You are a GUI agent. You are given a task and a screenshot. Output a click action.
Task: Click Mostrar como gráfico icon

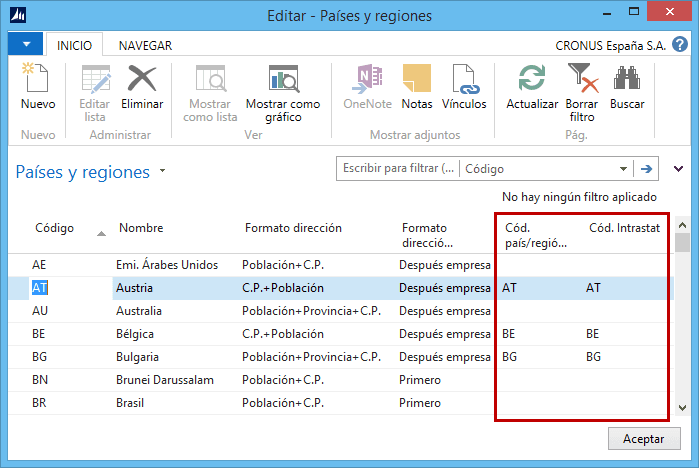coord(283,78)
